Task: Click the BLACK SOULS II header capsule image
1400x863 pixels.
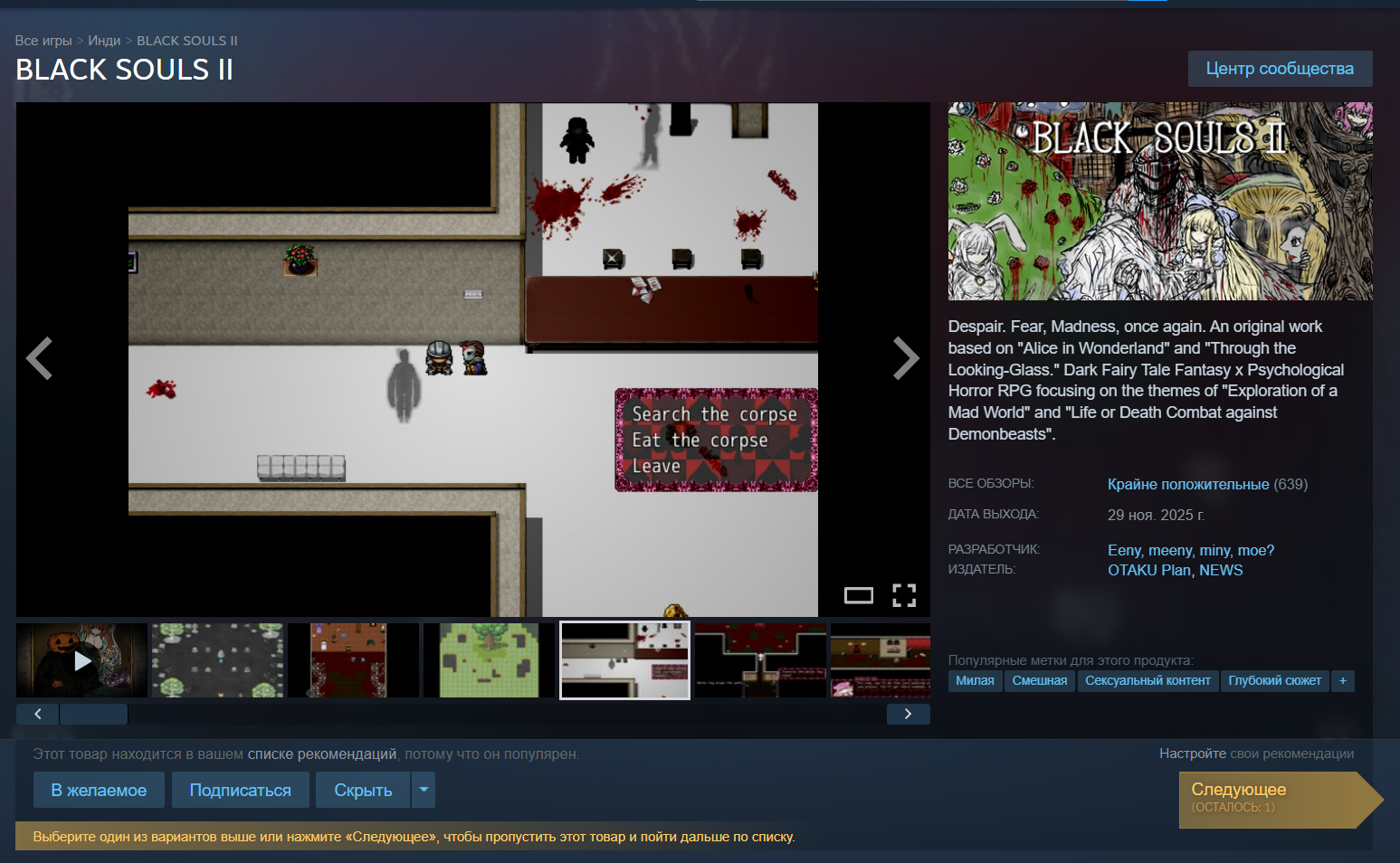Action: [1160, 201]
